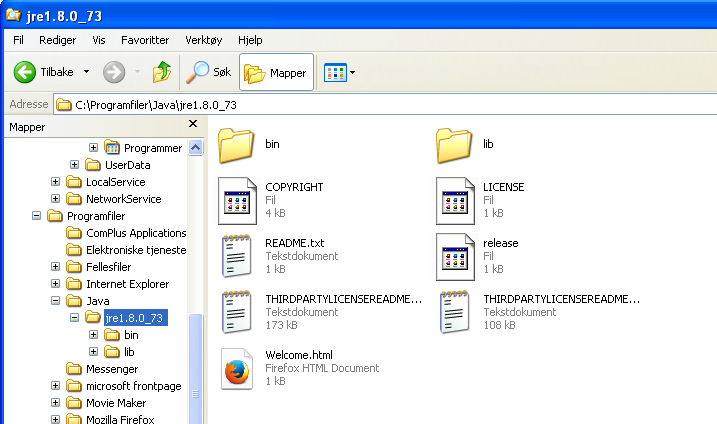Click the release file name label

pyautogui.click(x=501, y=243)
